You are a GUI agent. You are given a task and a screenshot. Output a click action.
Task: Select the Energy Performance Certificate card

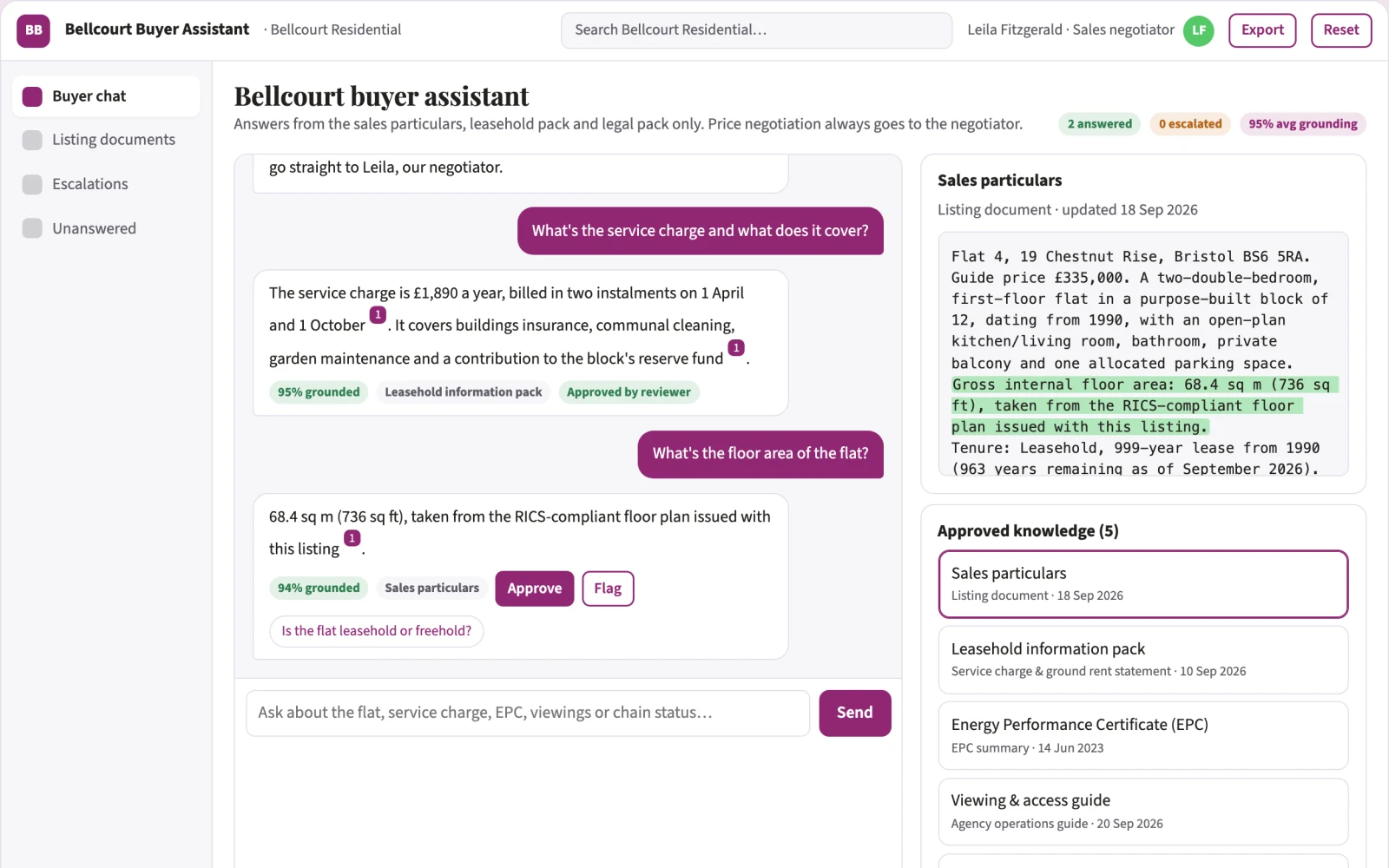click(1143, 736)
